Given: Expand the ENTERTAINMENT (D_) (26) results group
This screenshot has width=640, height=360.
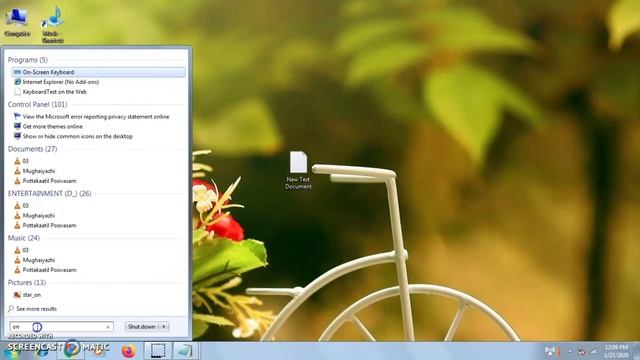Looking at the screenshot, I should 49,193.
